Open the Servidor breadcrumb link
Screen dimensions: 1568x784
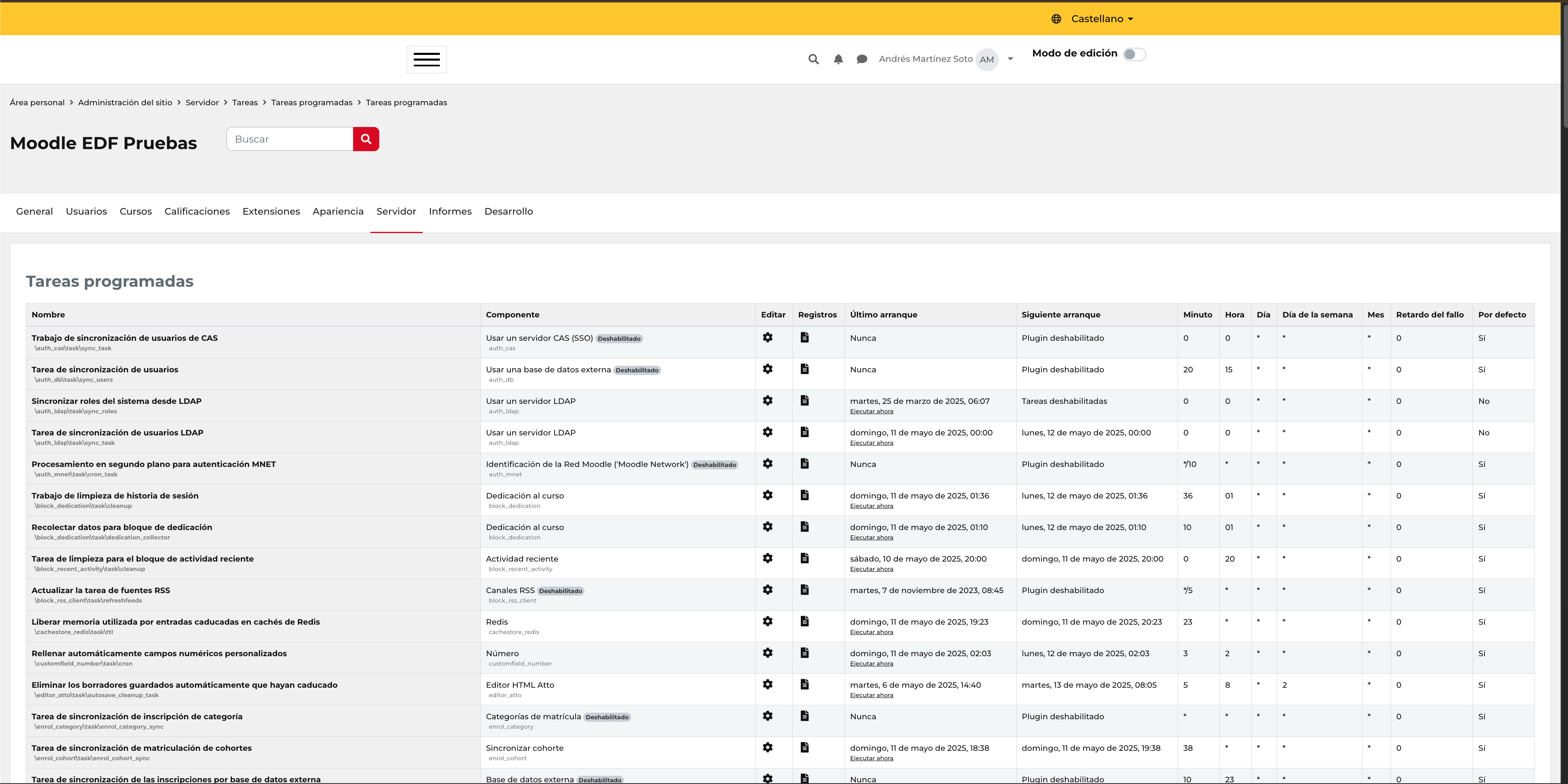tap(202, 102)
